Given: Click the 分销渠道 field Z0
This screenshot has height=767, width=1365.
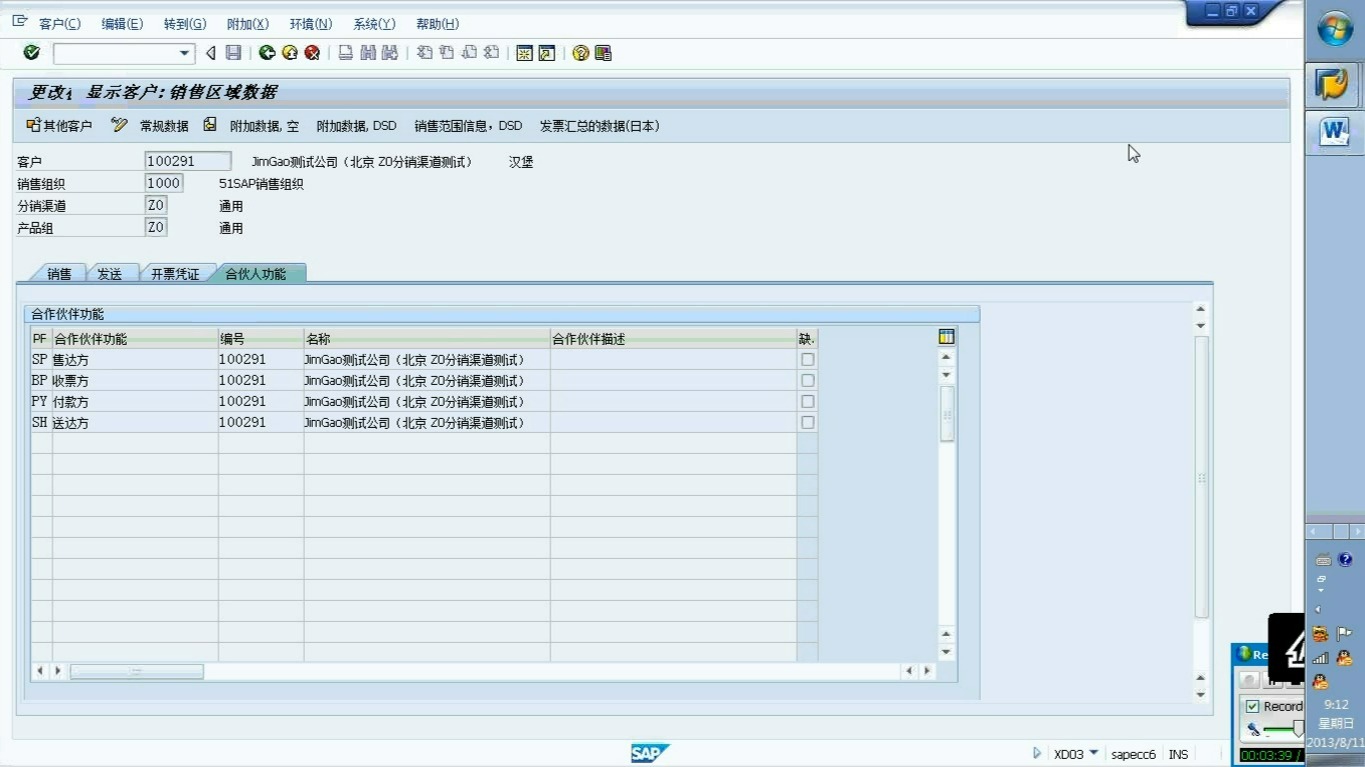Looking at the screenshot, I should (156, 205).
